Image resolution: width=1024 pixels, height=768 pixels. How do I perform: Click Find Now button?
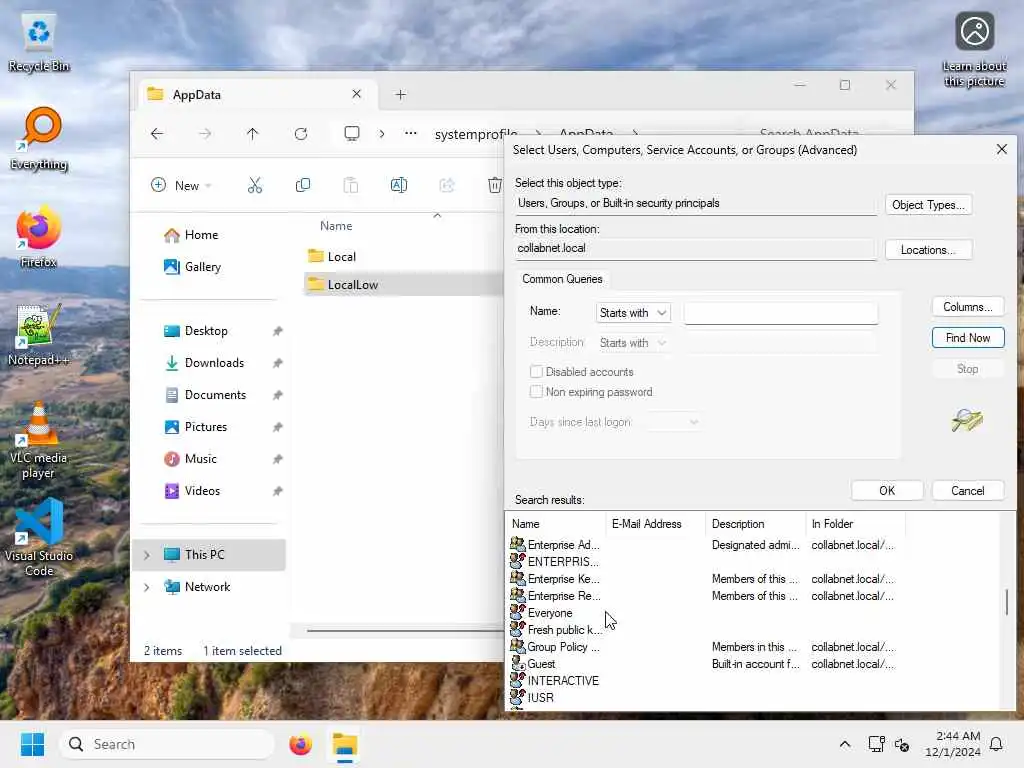click(967, 338)
